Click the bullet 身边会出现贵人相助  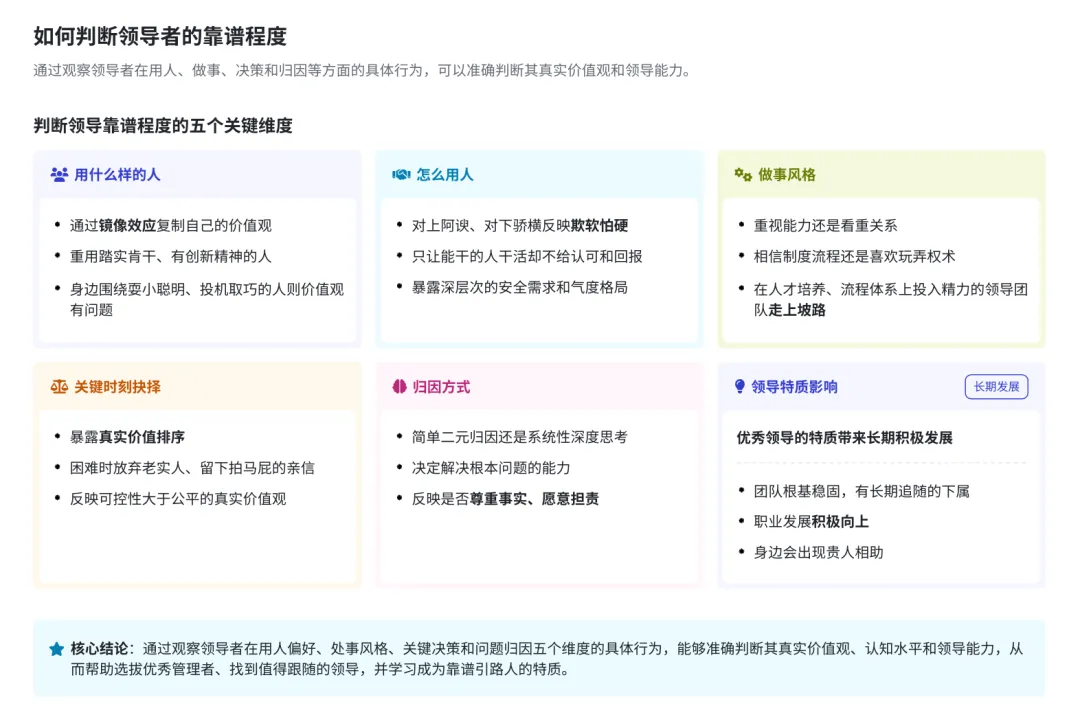tap(818, 552)
